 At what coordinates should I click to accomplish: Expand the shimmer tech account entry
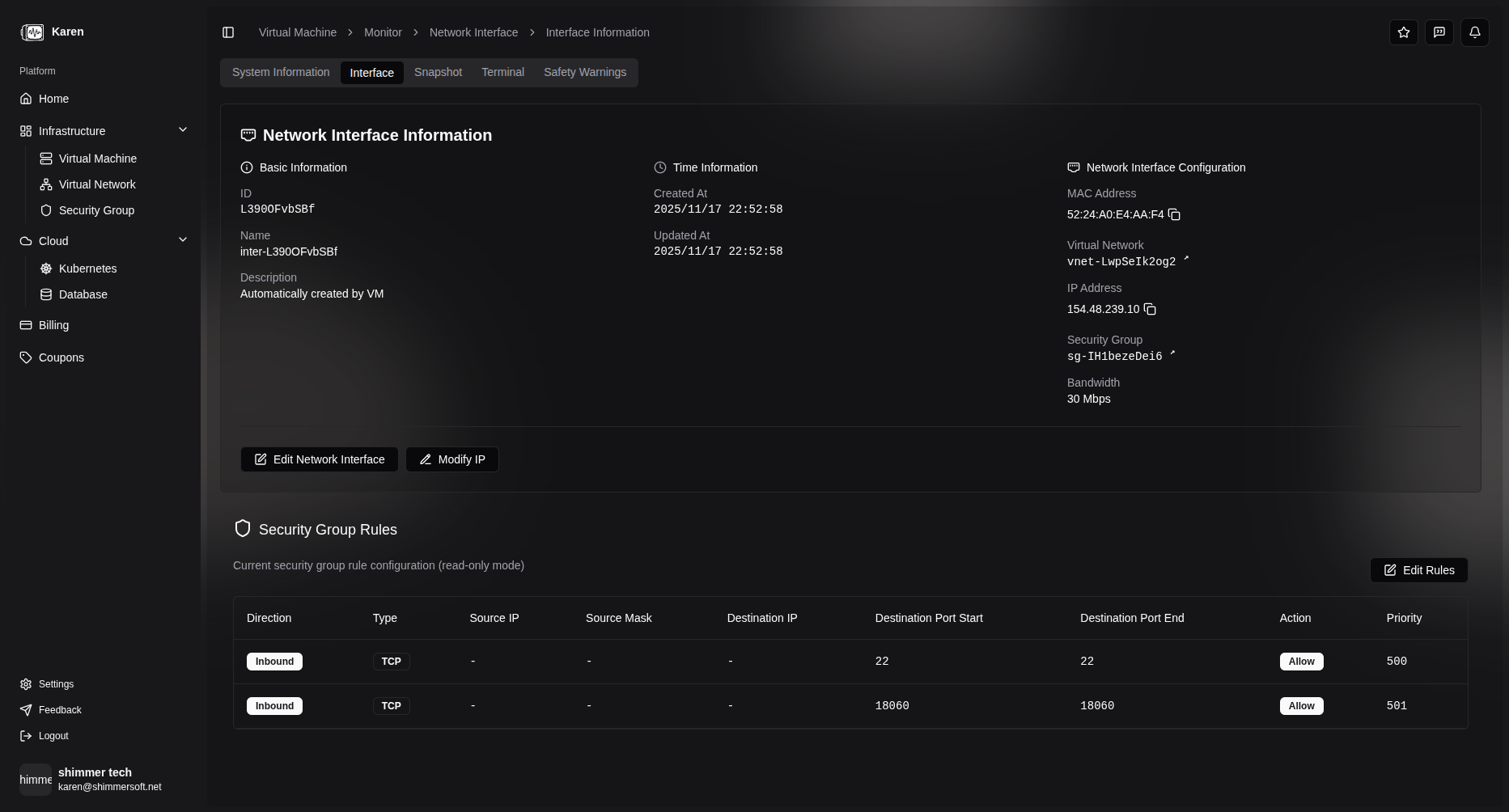(x=97, y=779)
